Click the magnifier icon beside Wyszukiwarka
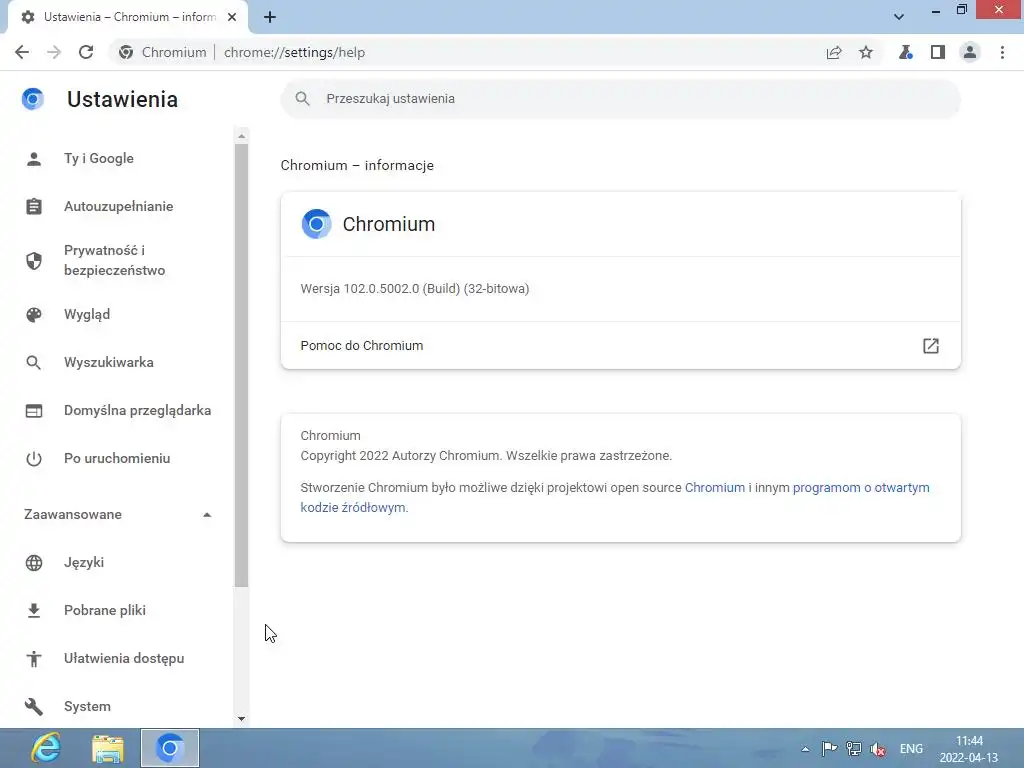Image resolution: width=1024 pixels, height=768 pixels. 33,362
